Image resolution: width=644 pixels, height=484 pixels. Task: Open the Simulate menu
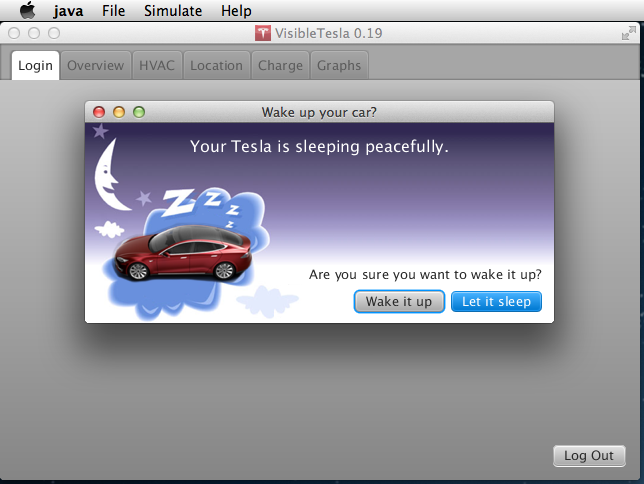[173, 11]
